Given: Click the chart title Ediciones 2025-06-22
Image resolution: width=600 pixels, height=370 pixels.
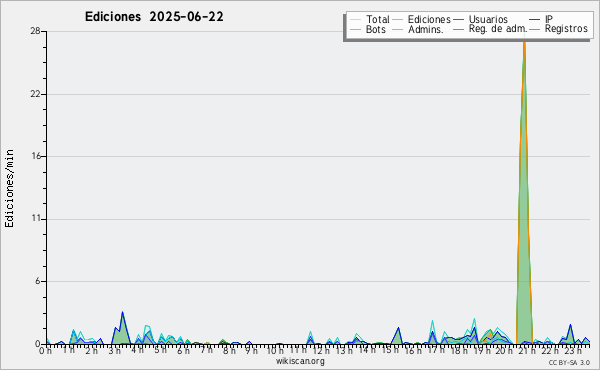Looking at the screenshot, I should click(154, 17).
